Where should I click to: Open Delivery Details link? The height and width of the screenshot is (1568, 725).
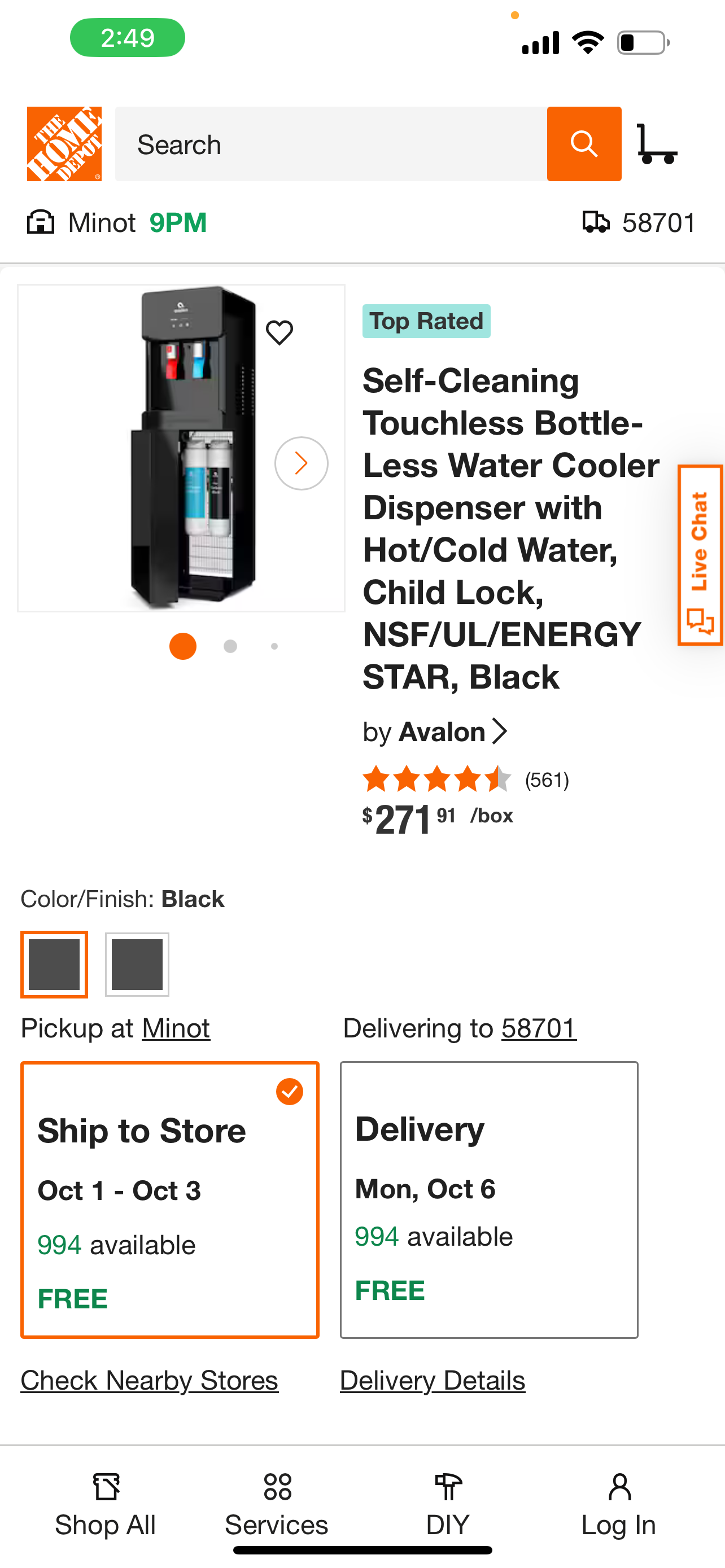432,1381
